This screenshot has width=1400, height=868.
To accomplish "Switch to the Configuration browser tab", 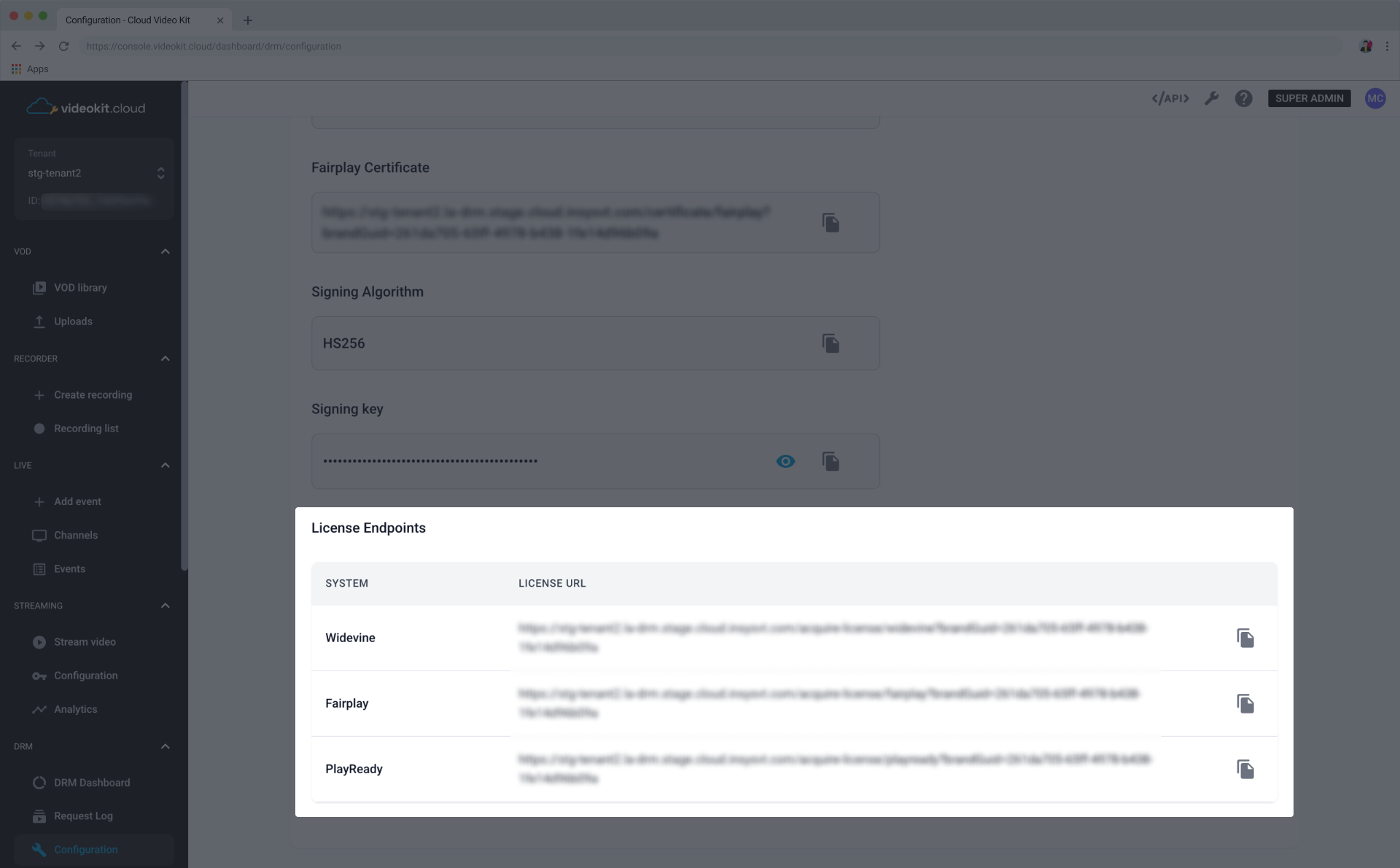I will tap(128, 20).
